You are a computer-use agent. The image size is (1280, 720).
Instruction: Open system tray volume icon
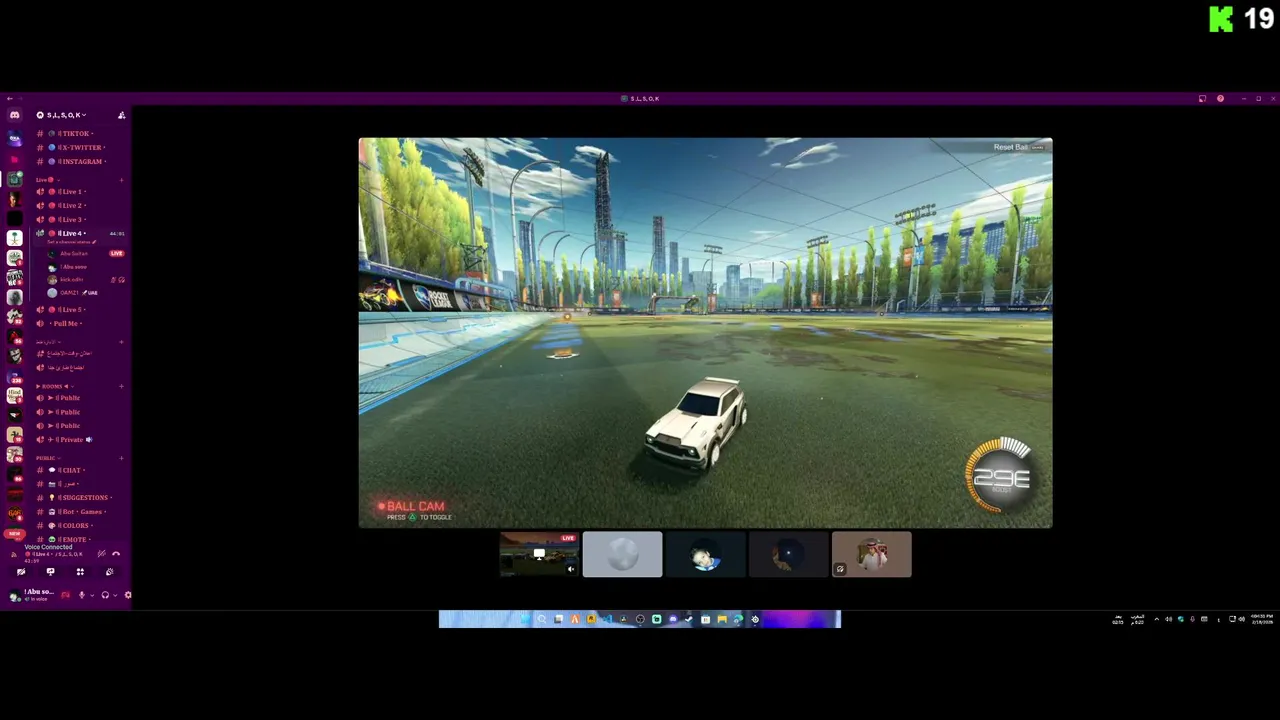coord(1242,619)
